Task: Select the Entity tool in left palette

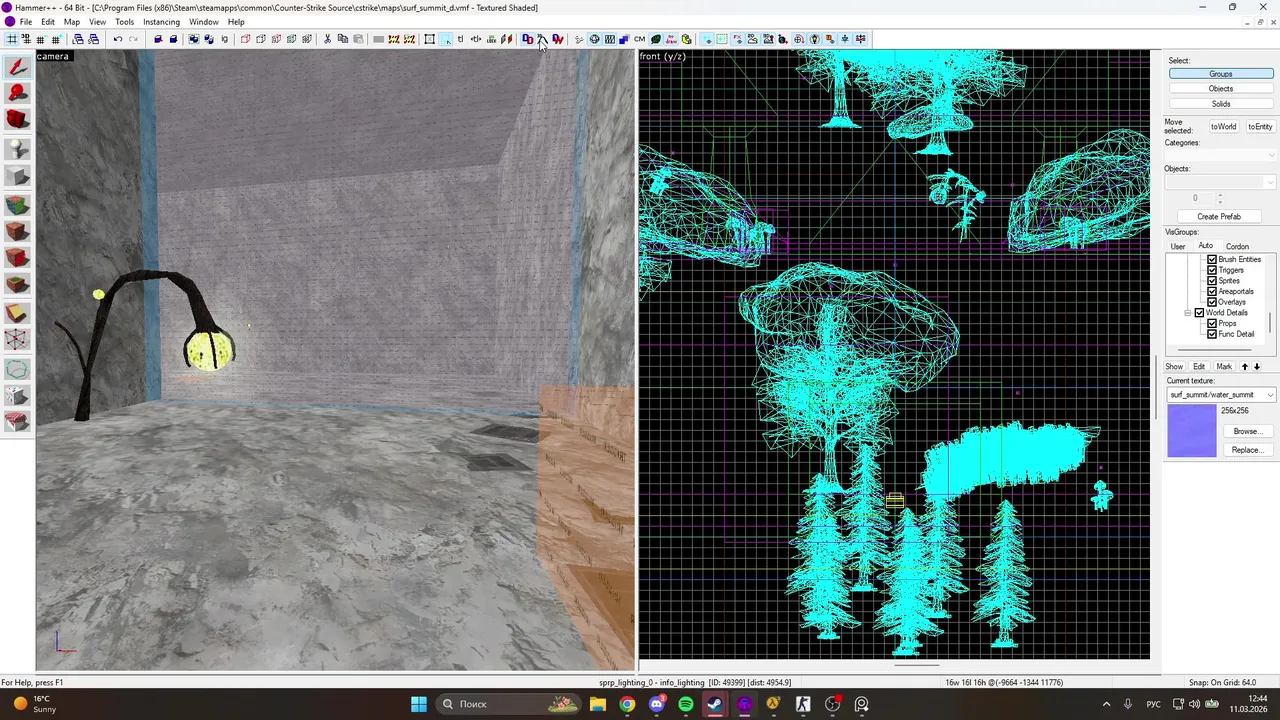Action: pyautogui.click(x=17, y=149)
